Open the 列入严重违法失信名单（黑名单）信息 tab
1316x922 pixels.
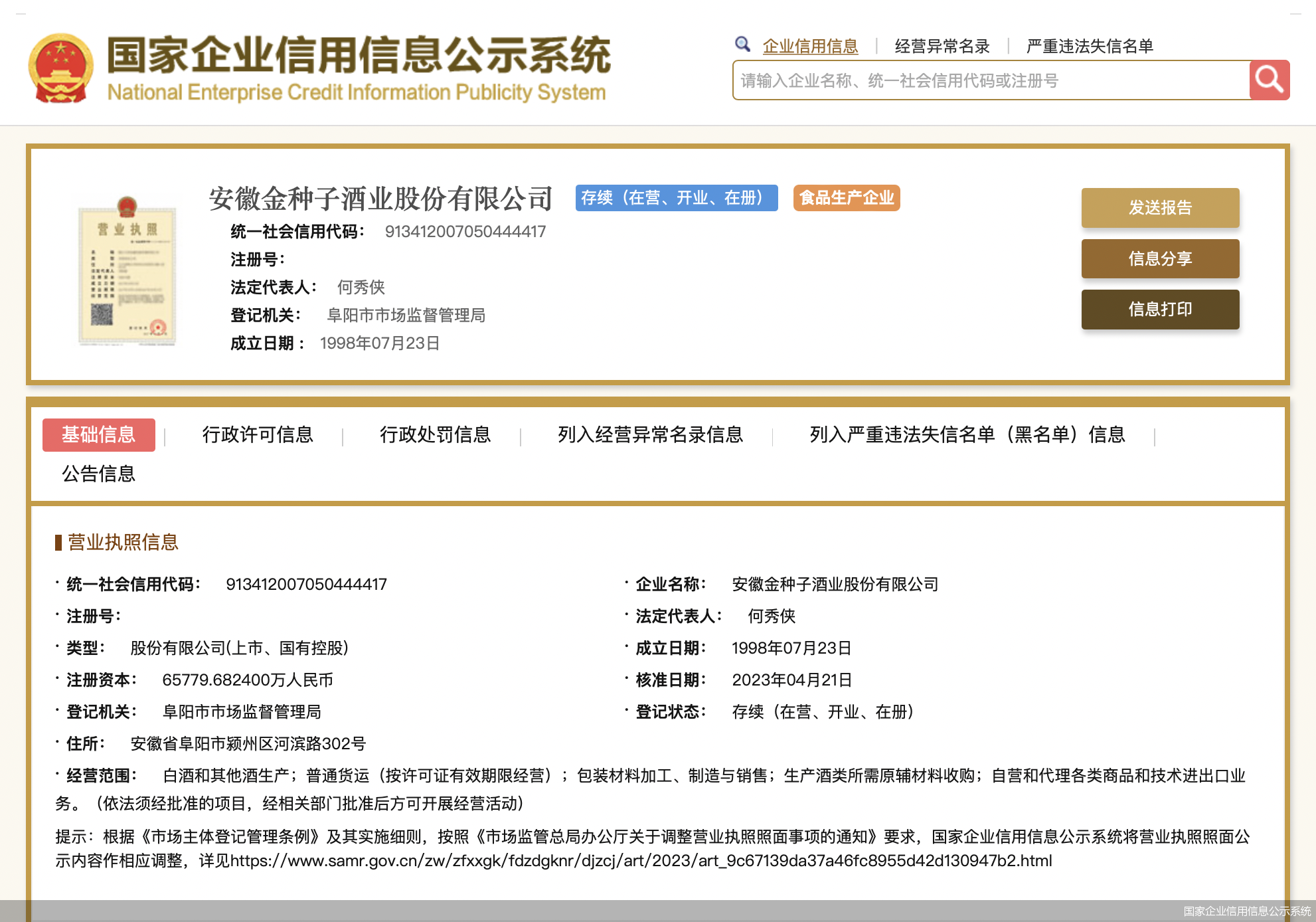[967, 435]
